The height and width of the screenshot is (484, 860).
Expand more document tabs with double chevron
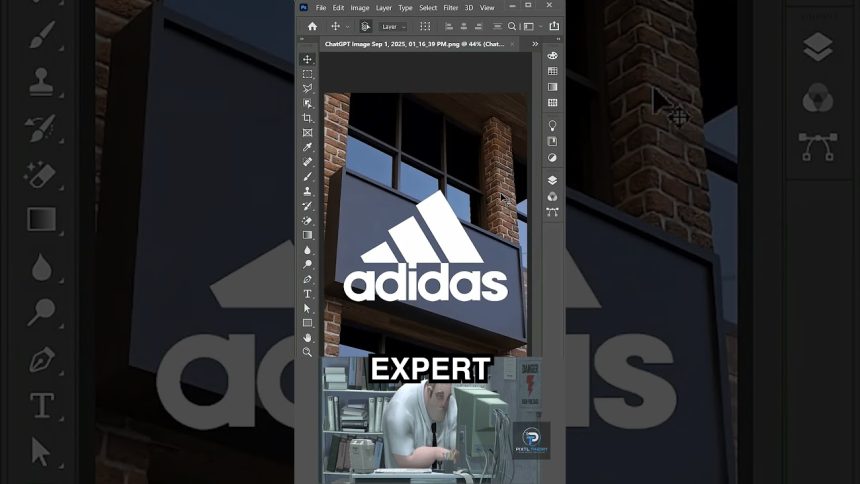pyautogui.click(x=535, y=44)
